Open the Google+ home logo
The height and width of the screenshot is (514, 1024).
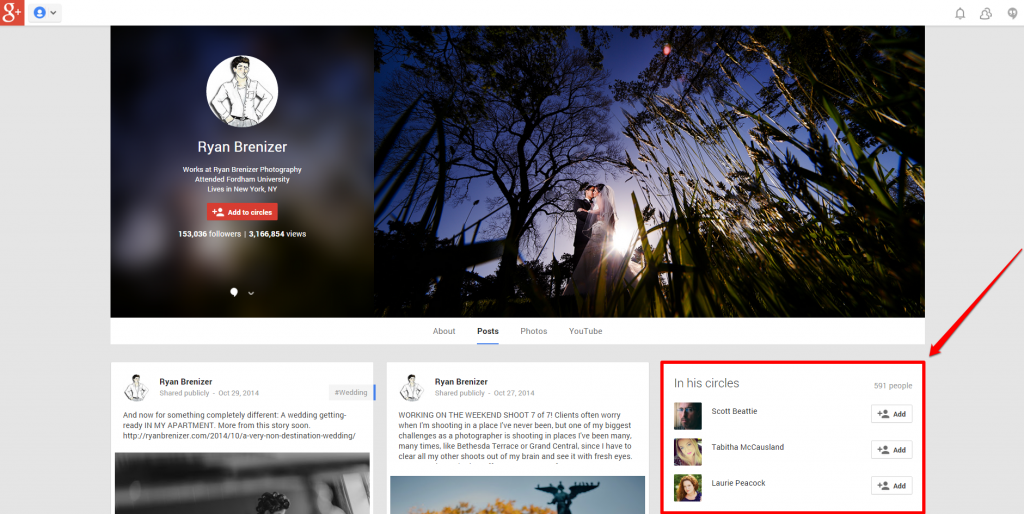point(12,12)
